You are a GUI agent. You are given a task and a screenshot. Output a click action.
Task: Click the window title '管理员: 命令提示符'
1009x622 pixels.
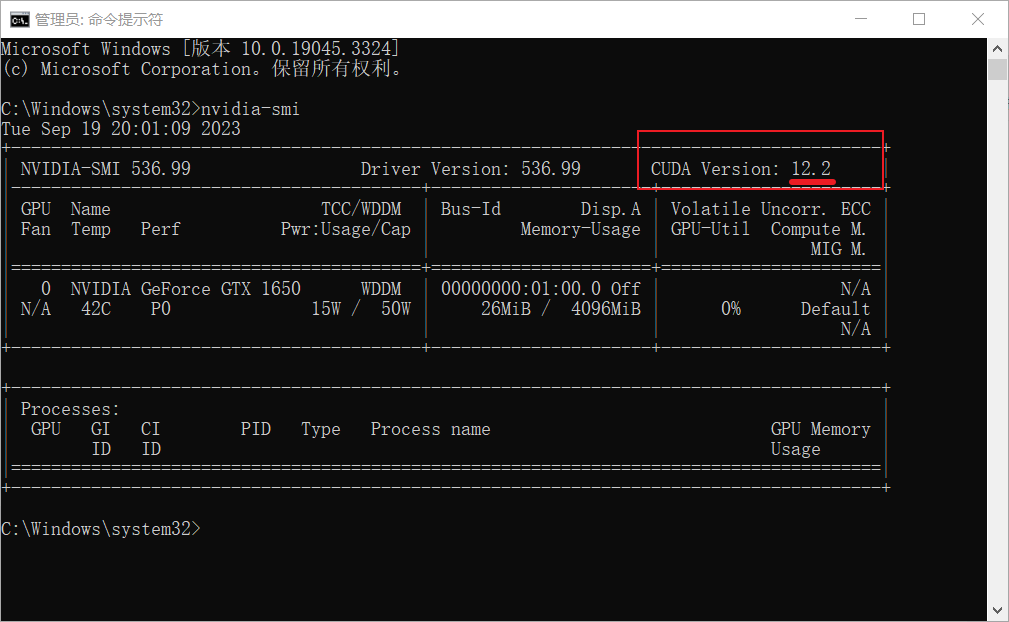[x=98, y=20]
